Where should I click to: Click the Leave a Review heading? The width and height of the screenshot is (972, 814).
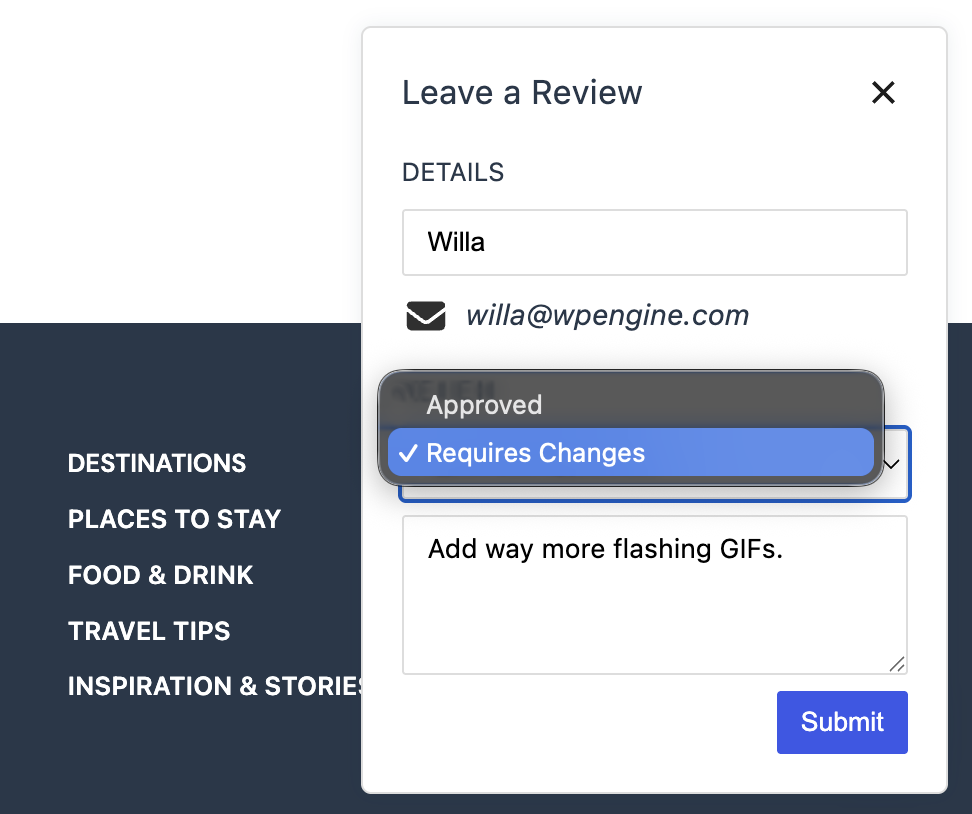[x=522, y=93]
